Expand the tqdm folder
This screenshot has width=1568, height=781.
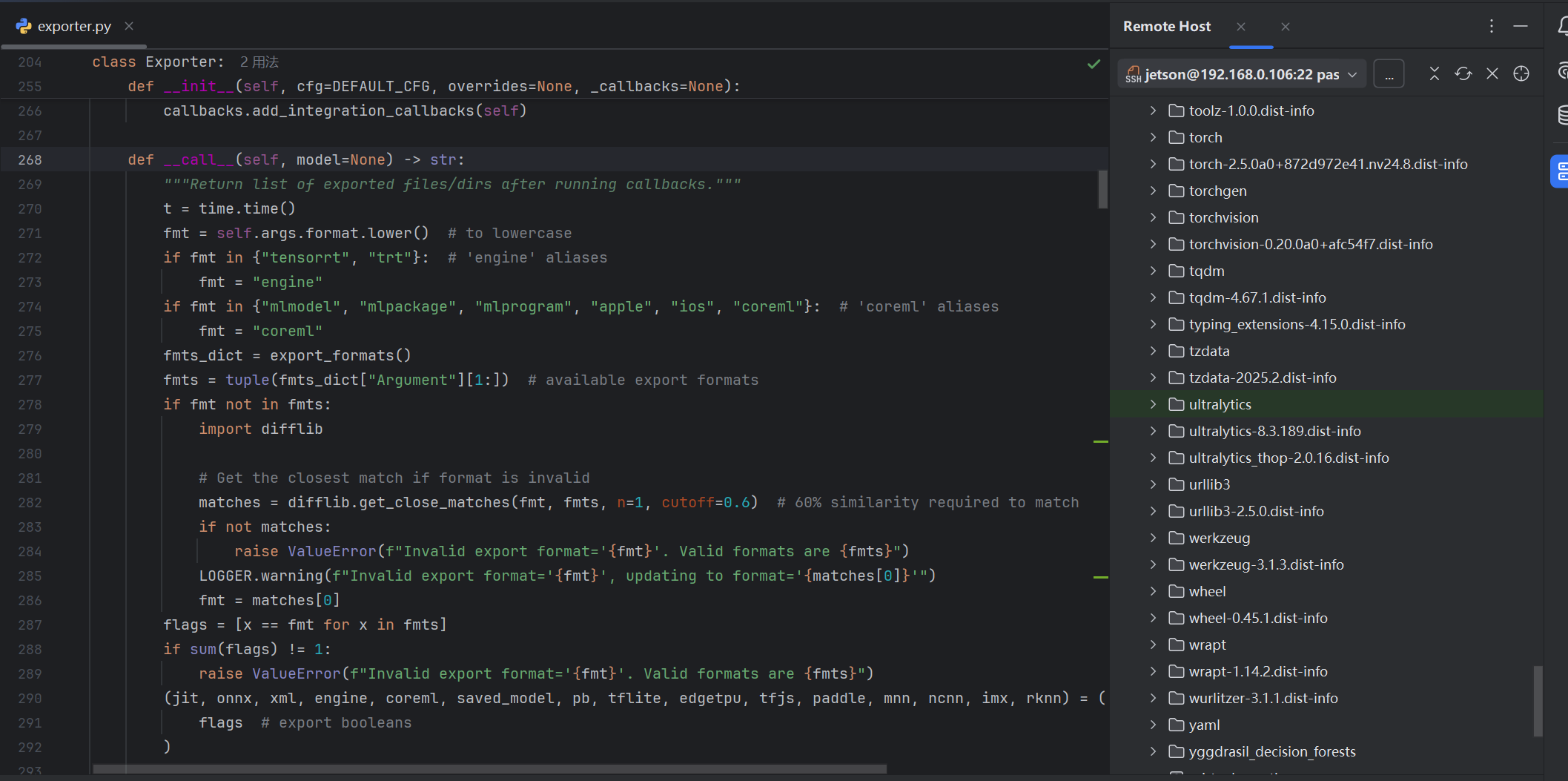click(x=1153, y=271)
